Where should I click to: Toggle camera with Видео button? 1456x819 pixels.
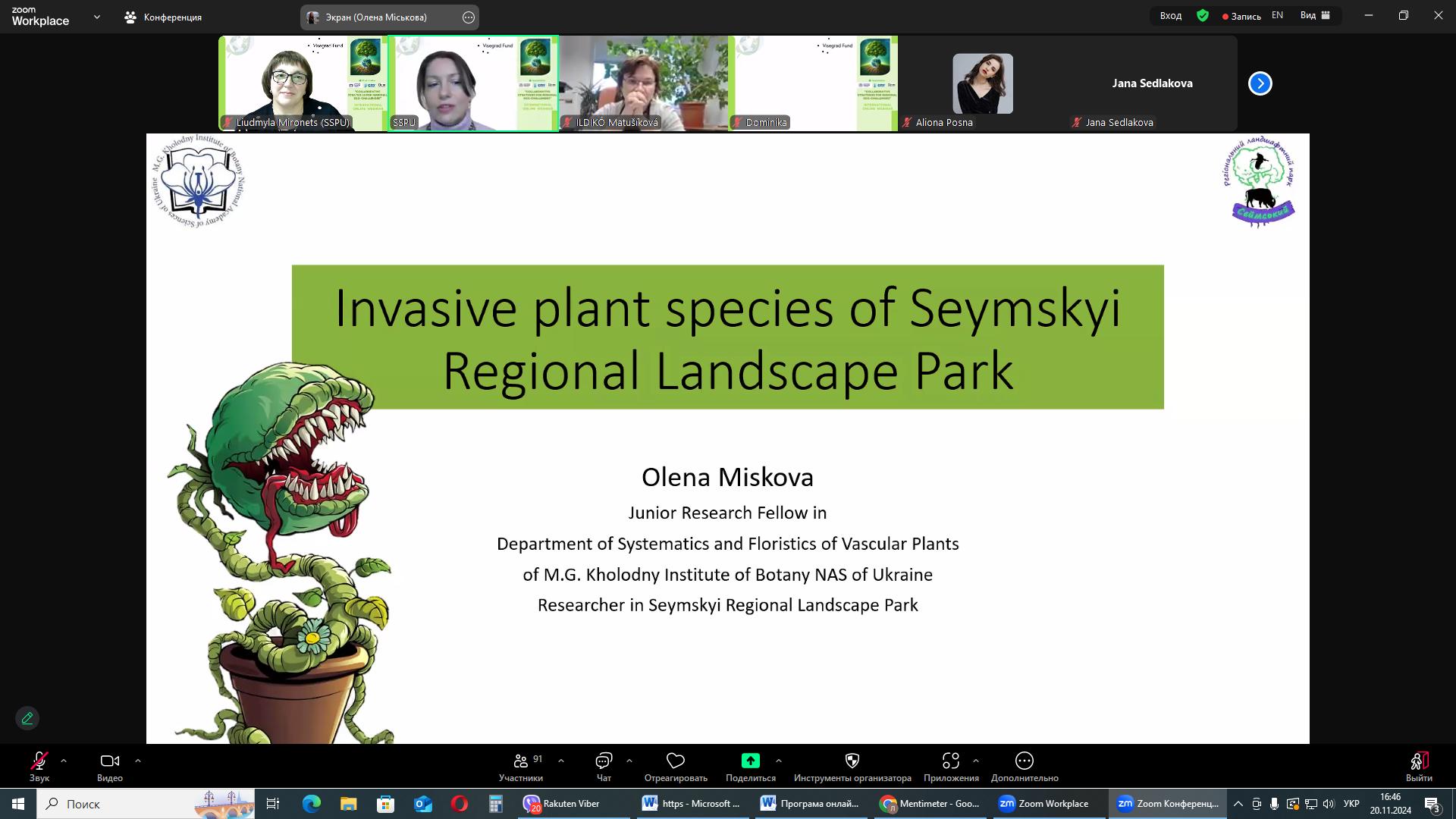pos(110,761)
